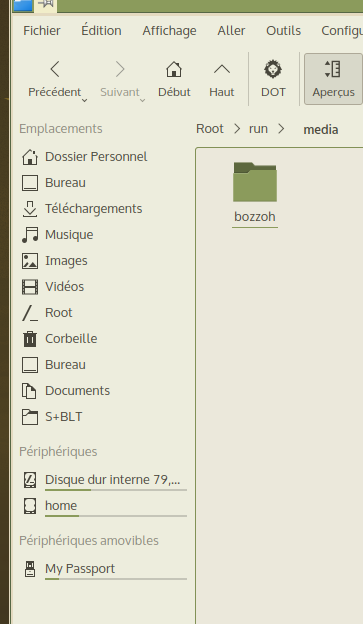Toggle the Aperçus preview button
The width and height of the screenshot is (363, 624).
click(x=333, y=79)
